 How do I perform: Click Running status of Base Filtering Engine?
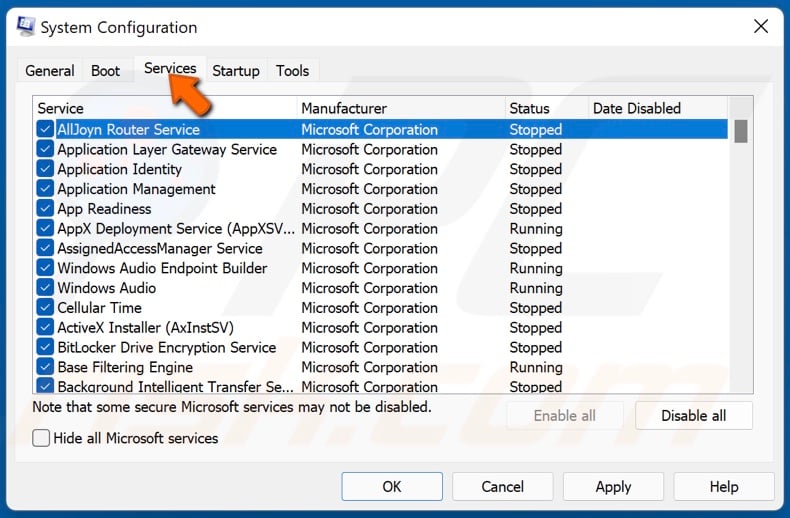(x=536, y=367)
